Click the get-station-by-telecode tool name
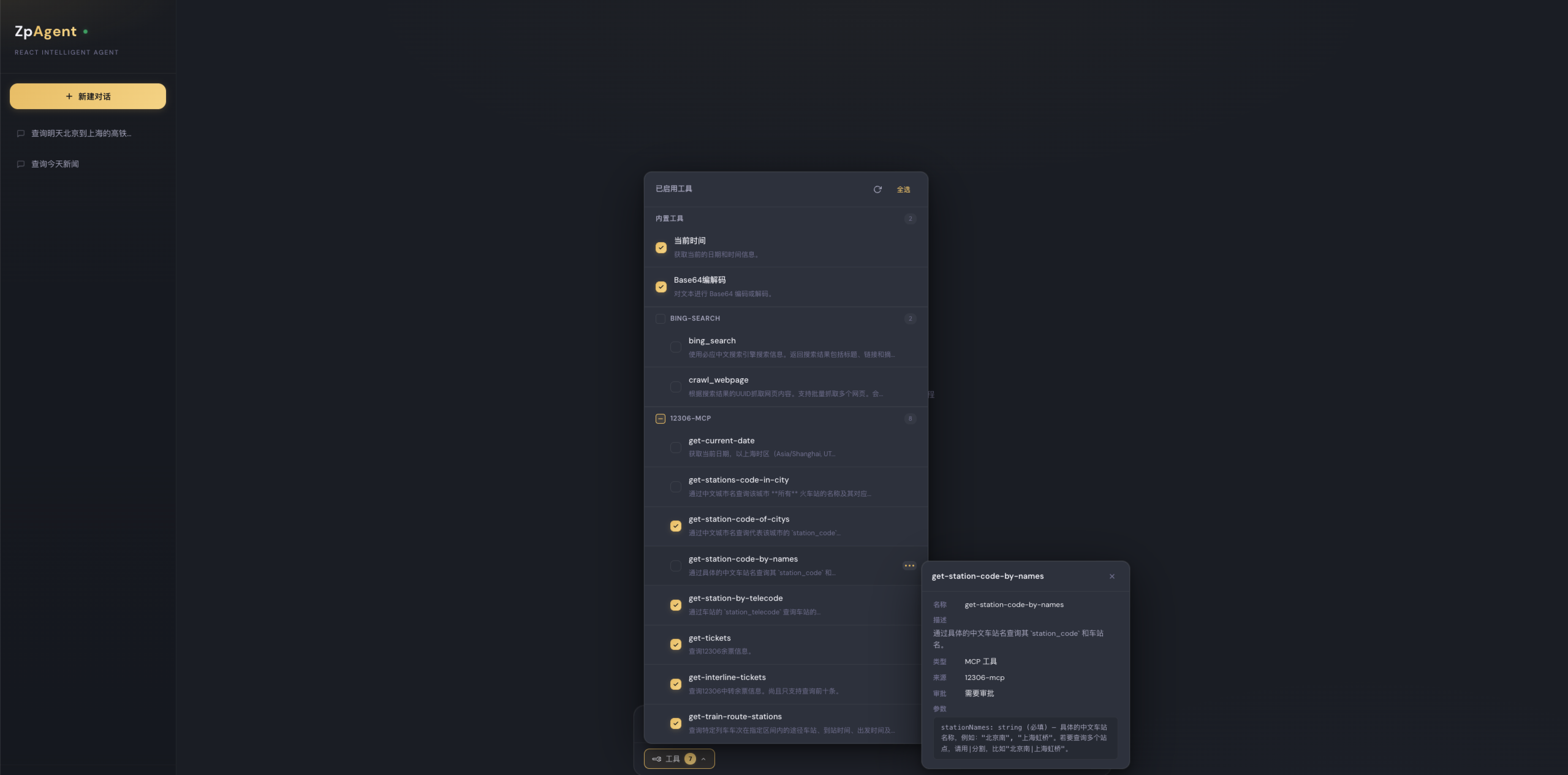Image resolution: width=1568 pixels, height=775 pixels. [735, 598]
